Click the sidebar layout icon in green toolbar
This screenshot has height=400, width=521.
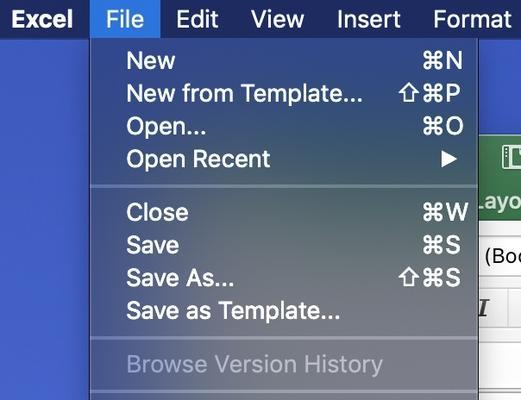click(511, 157)
